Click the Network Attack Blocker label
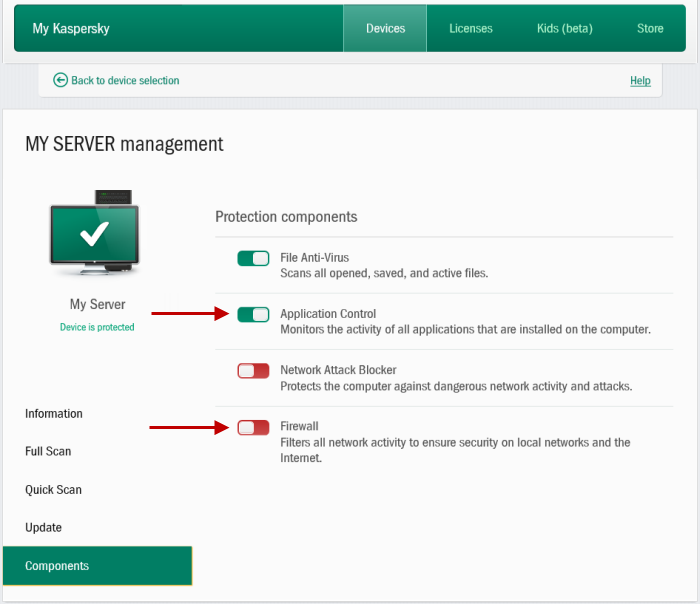Image resolution: width=700 pixels, height=604 pixels. (338, 370)
